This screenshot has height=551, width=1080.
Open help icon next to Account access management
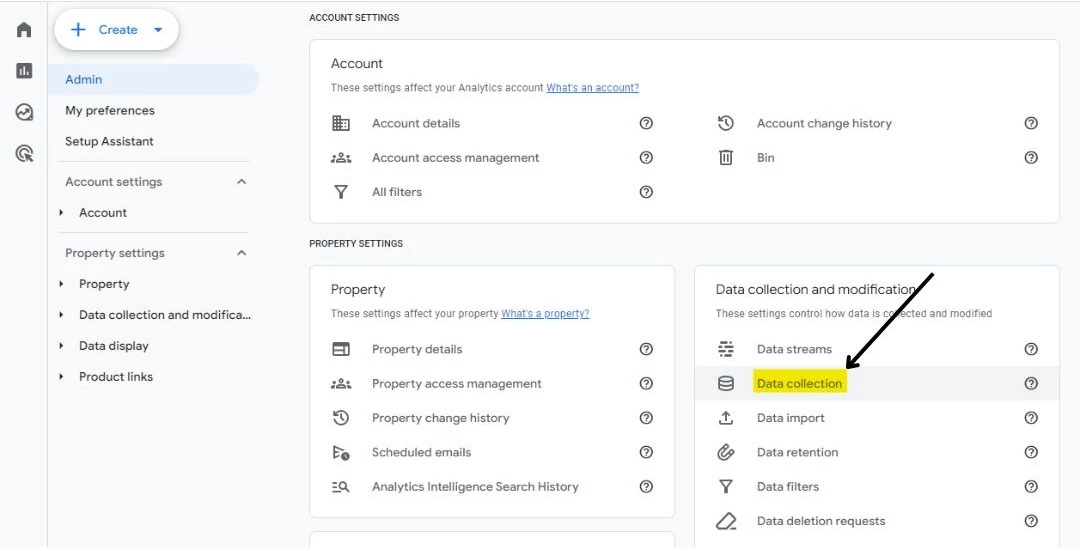click(646, 158)
